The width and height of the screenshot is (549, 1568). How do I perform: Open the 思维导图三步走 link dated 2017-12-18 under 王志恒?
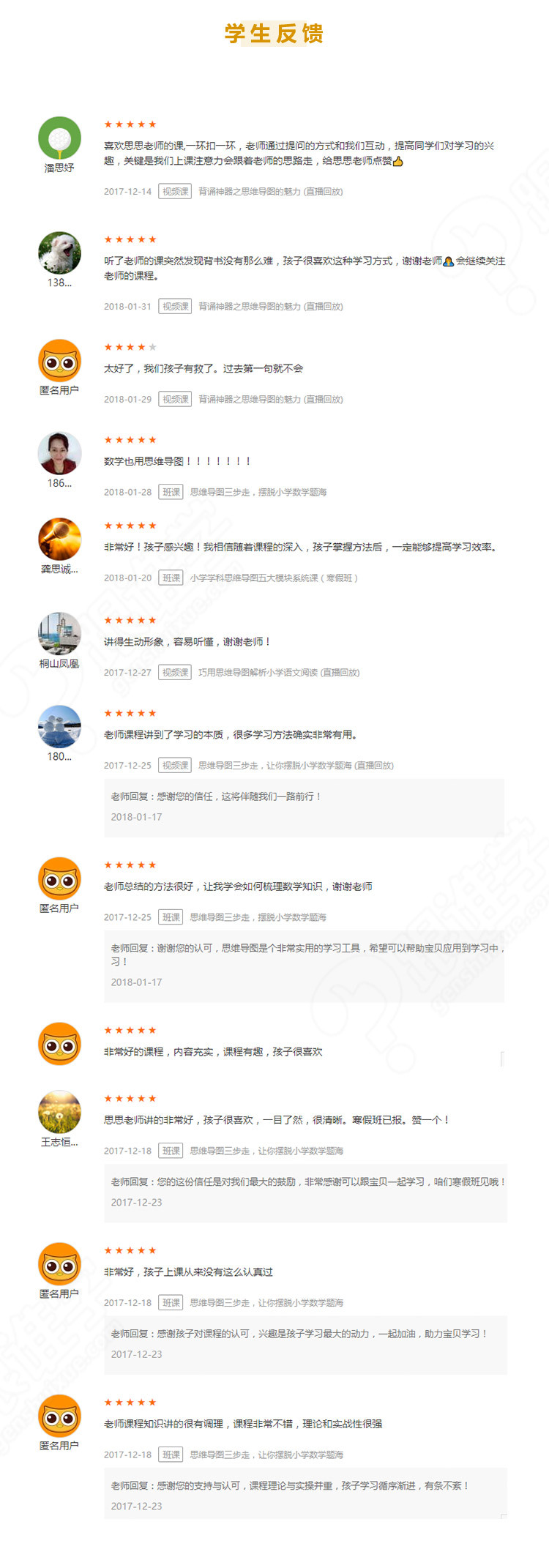266,1151
